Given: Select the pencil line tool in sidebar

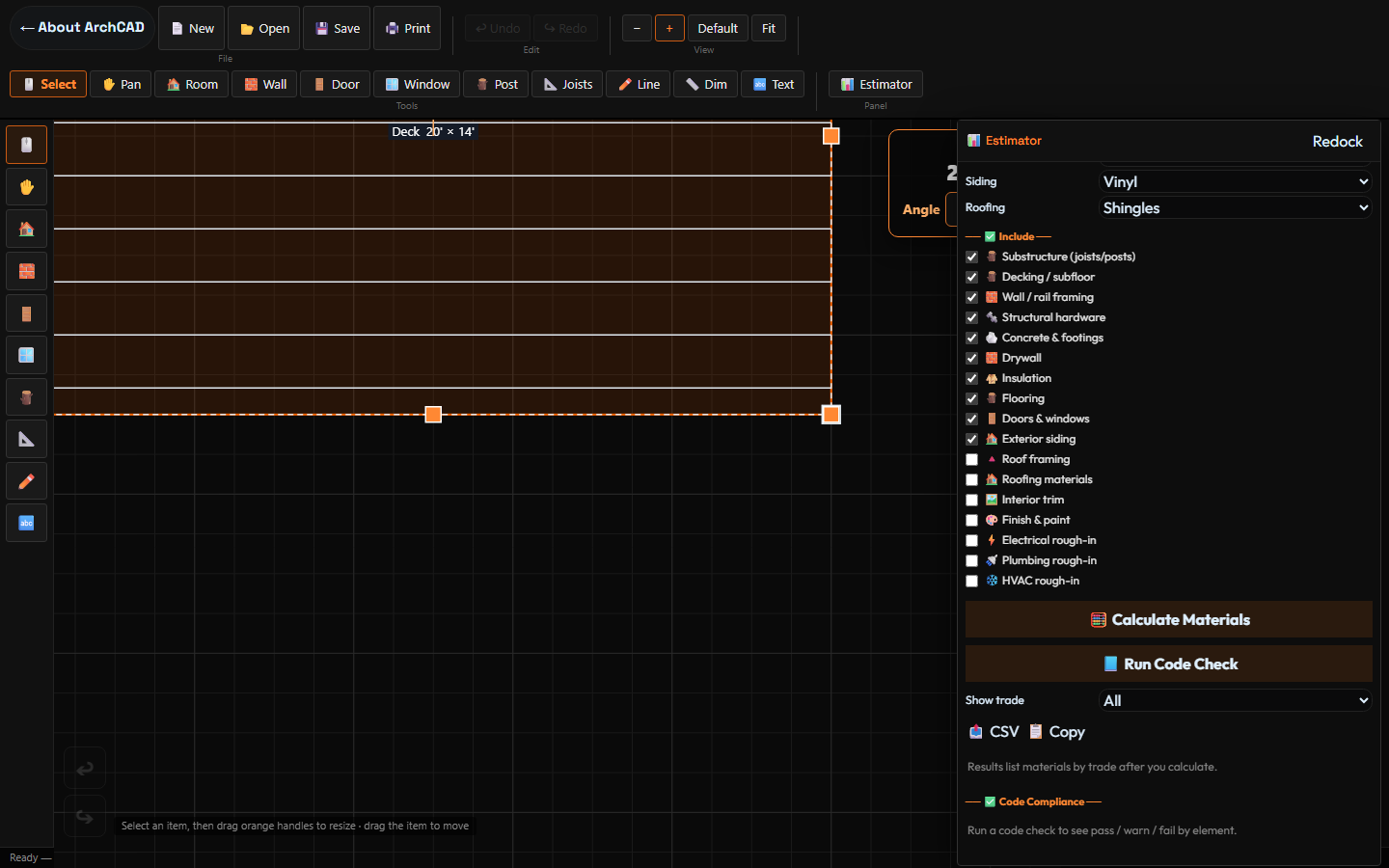Looking at the screenshot, I should [x=26, y=481].
